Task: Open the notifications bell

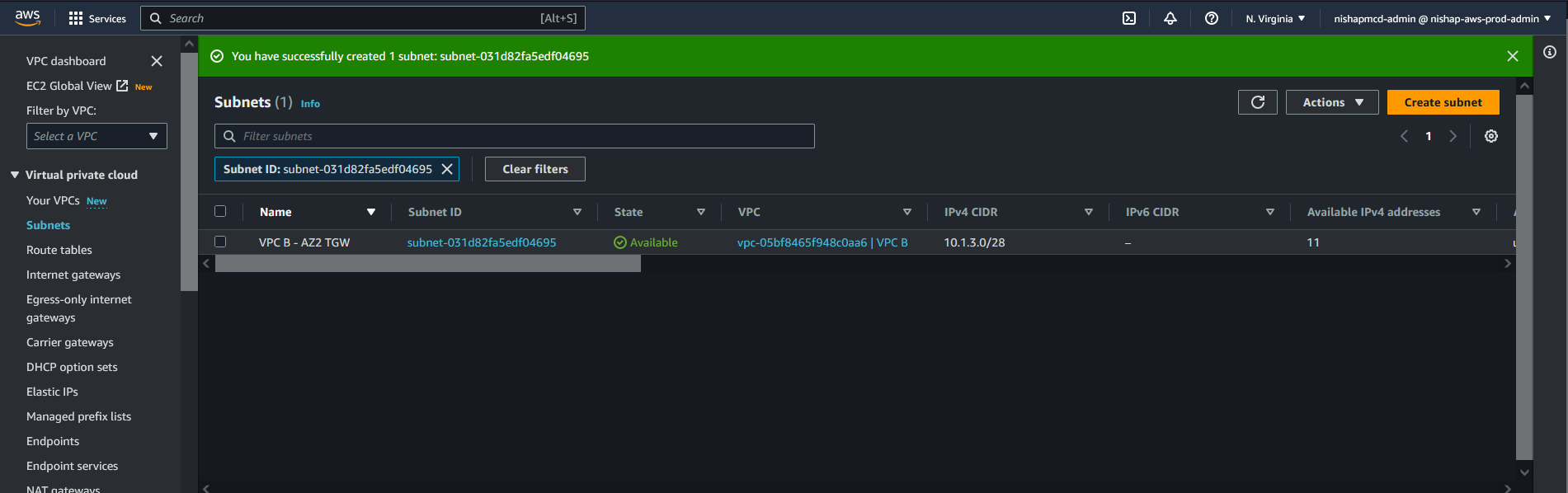Action: [x=1170, y=18]
